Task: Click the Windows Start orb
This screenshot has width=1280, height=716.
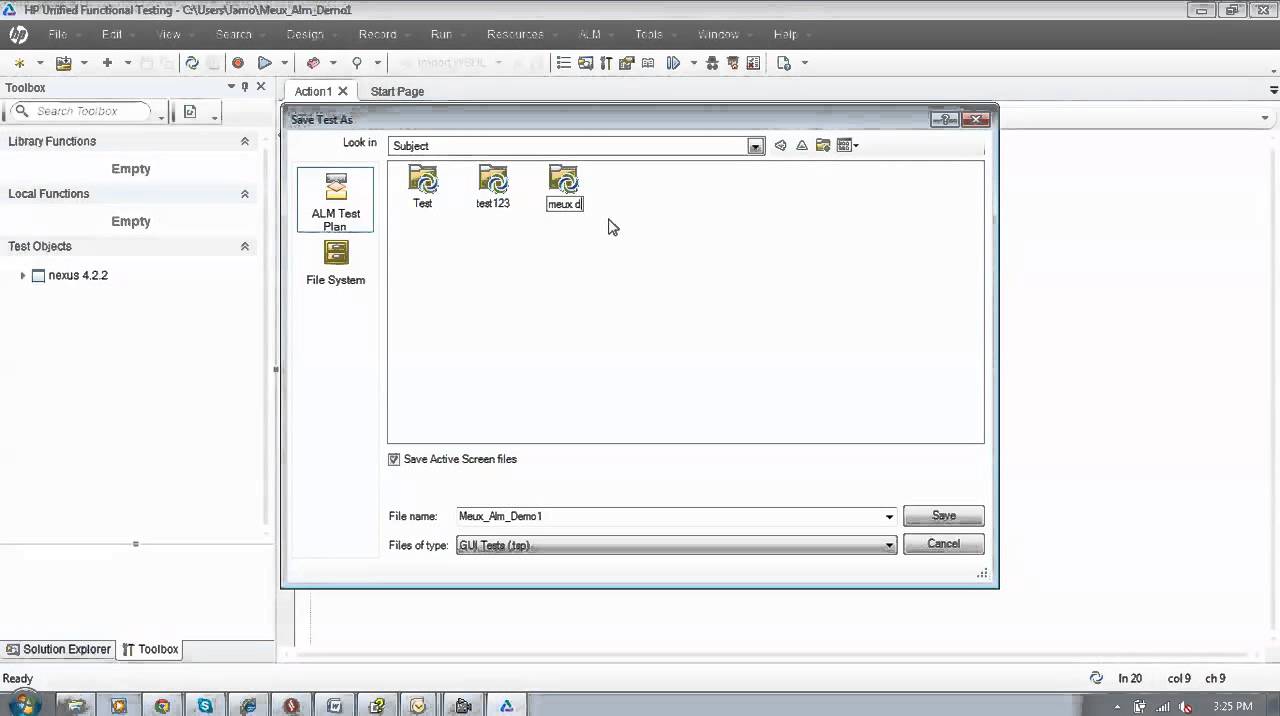Action: coord(23,704)
